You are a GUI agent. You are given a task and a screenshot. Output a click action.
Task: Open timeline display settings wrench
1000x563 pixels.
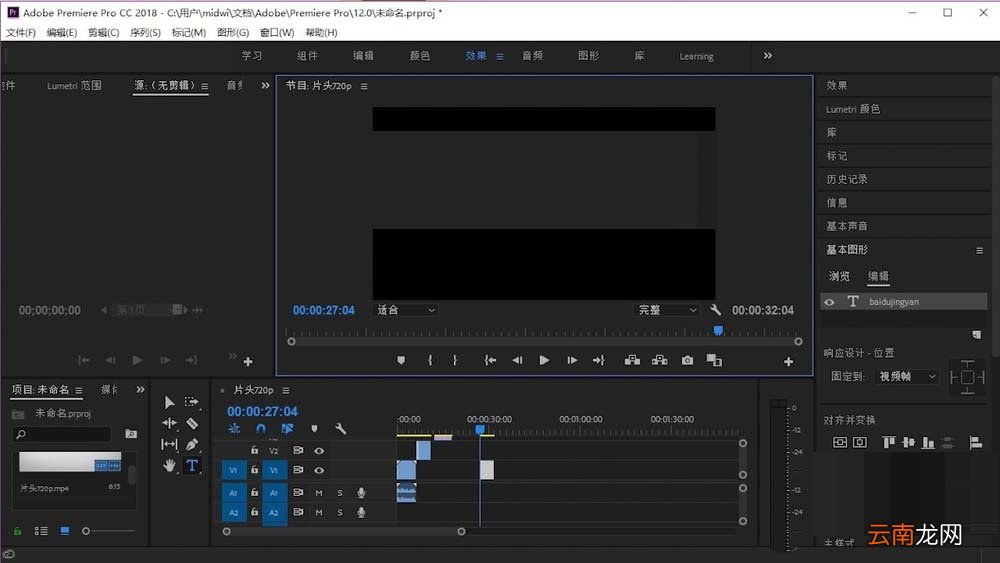341,428
